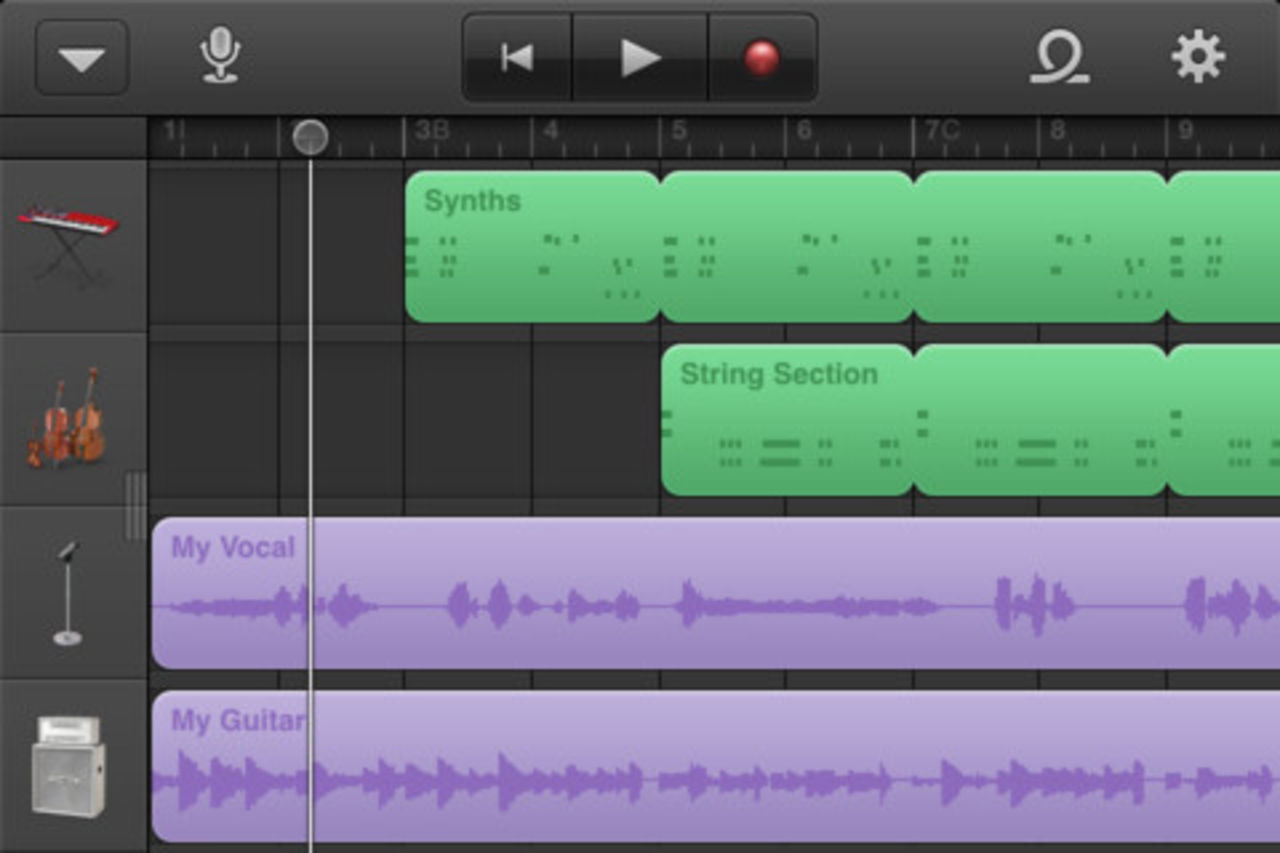Open the navigation dropdown triangle button
This screenshot has width=1280, height=853.
coord(82,58)
